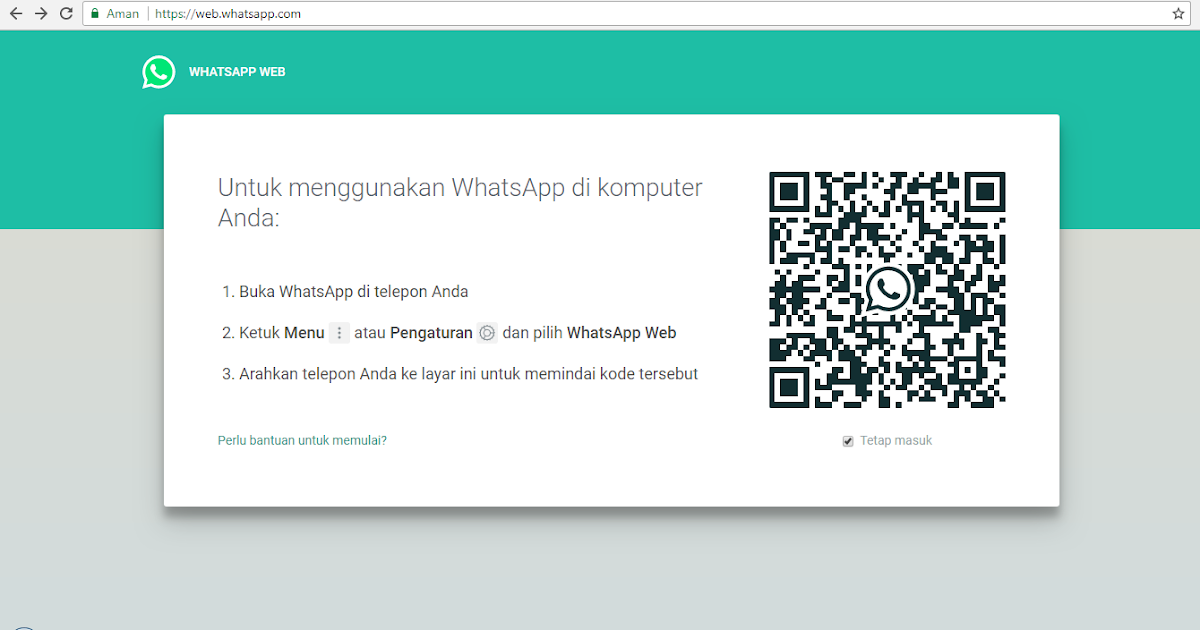
Task: Click the WHATSAPP WEB header title
Action: point(235,71)
